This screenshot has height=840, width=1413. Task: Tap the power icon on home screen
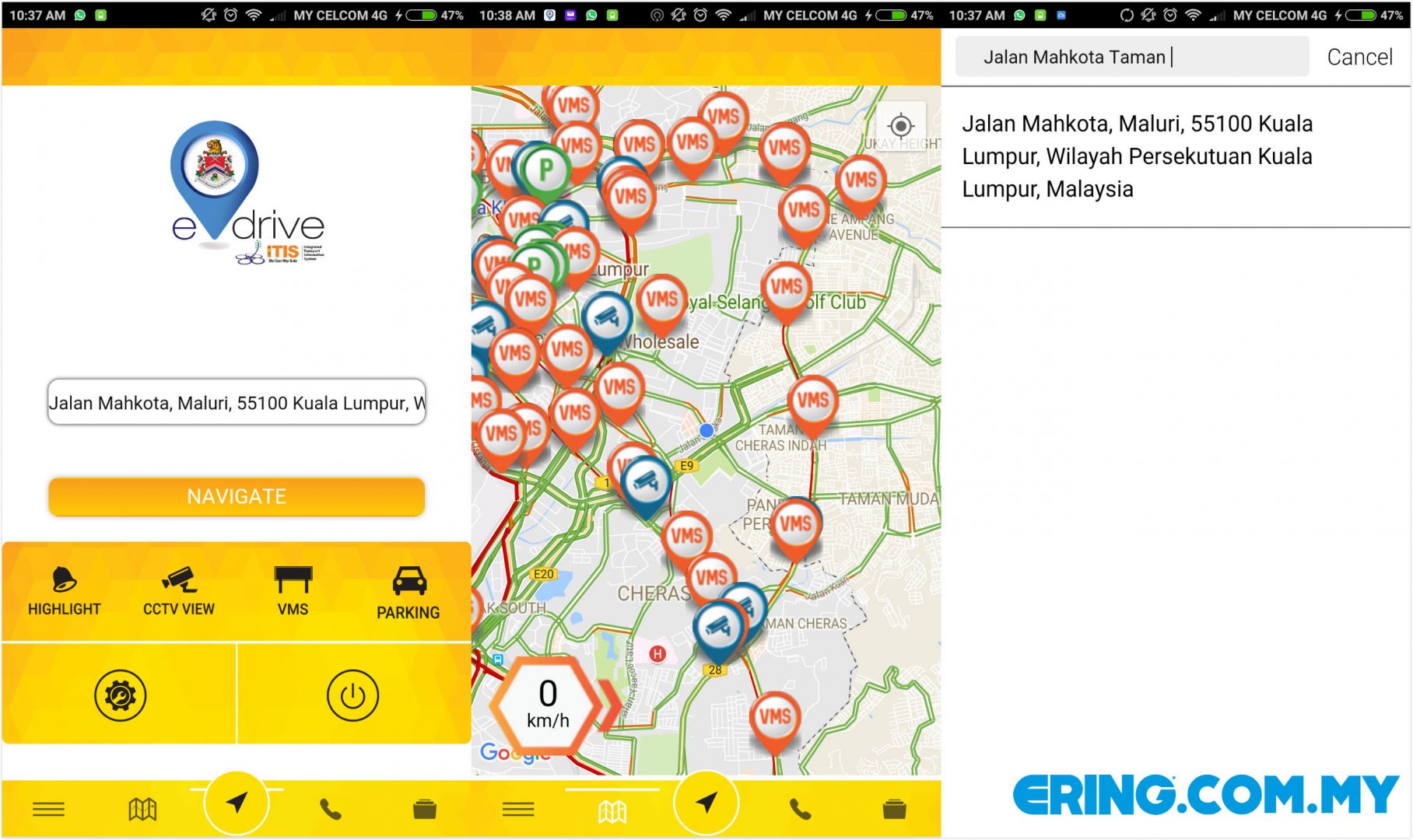click(352, 695)
